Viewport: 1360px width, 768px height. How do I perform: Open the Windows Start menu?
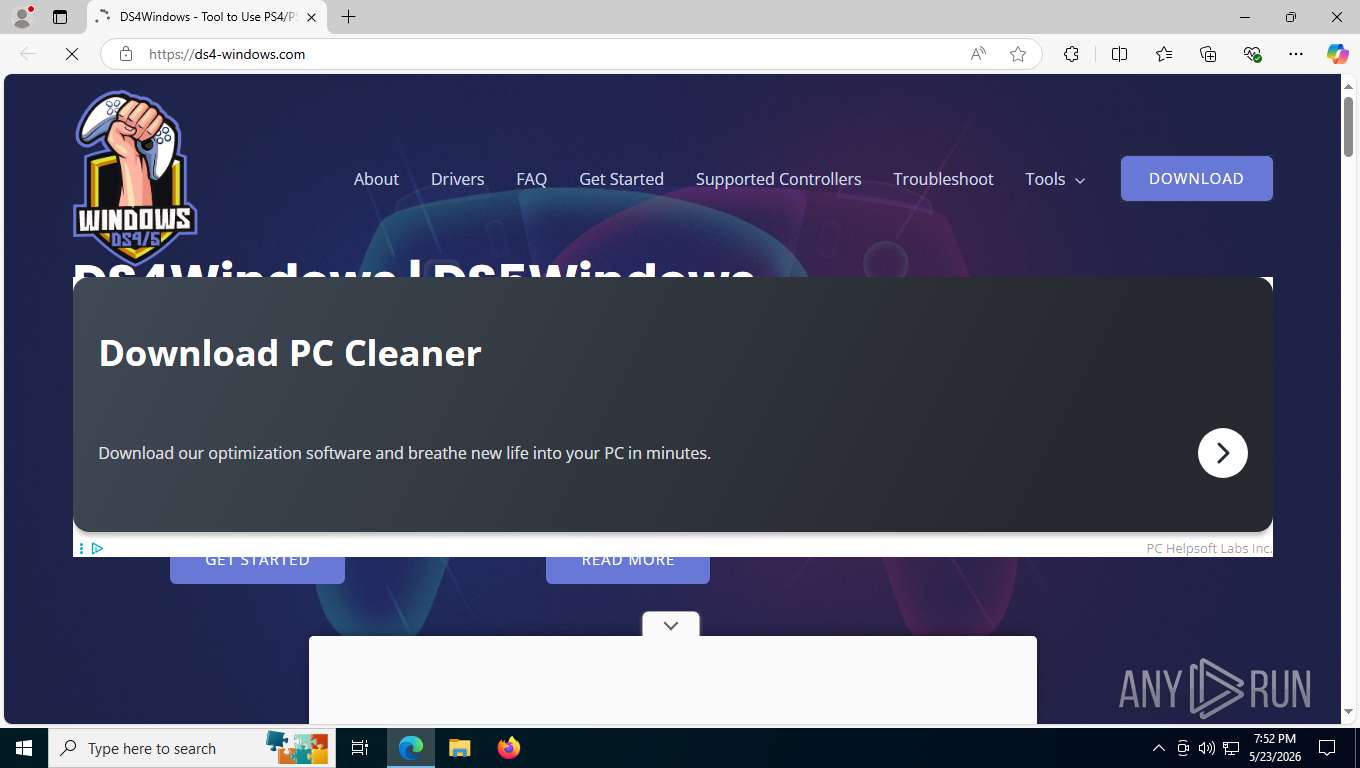click(x=24, y=748)
